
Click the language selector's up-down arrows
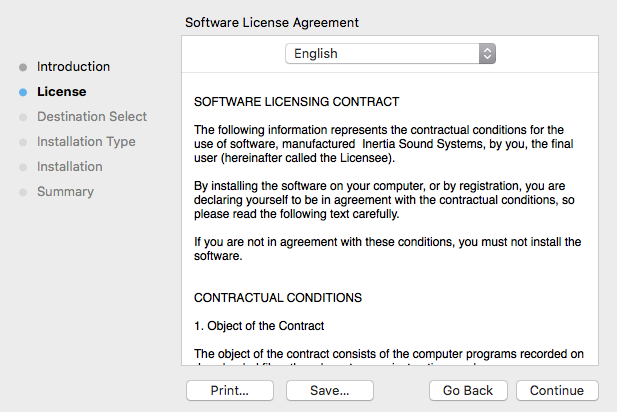pos(487,54)
